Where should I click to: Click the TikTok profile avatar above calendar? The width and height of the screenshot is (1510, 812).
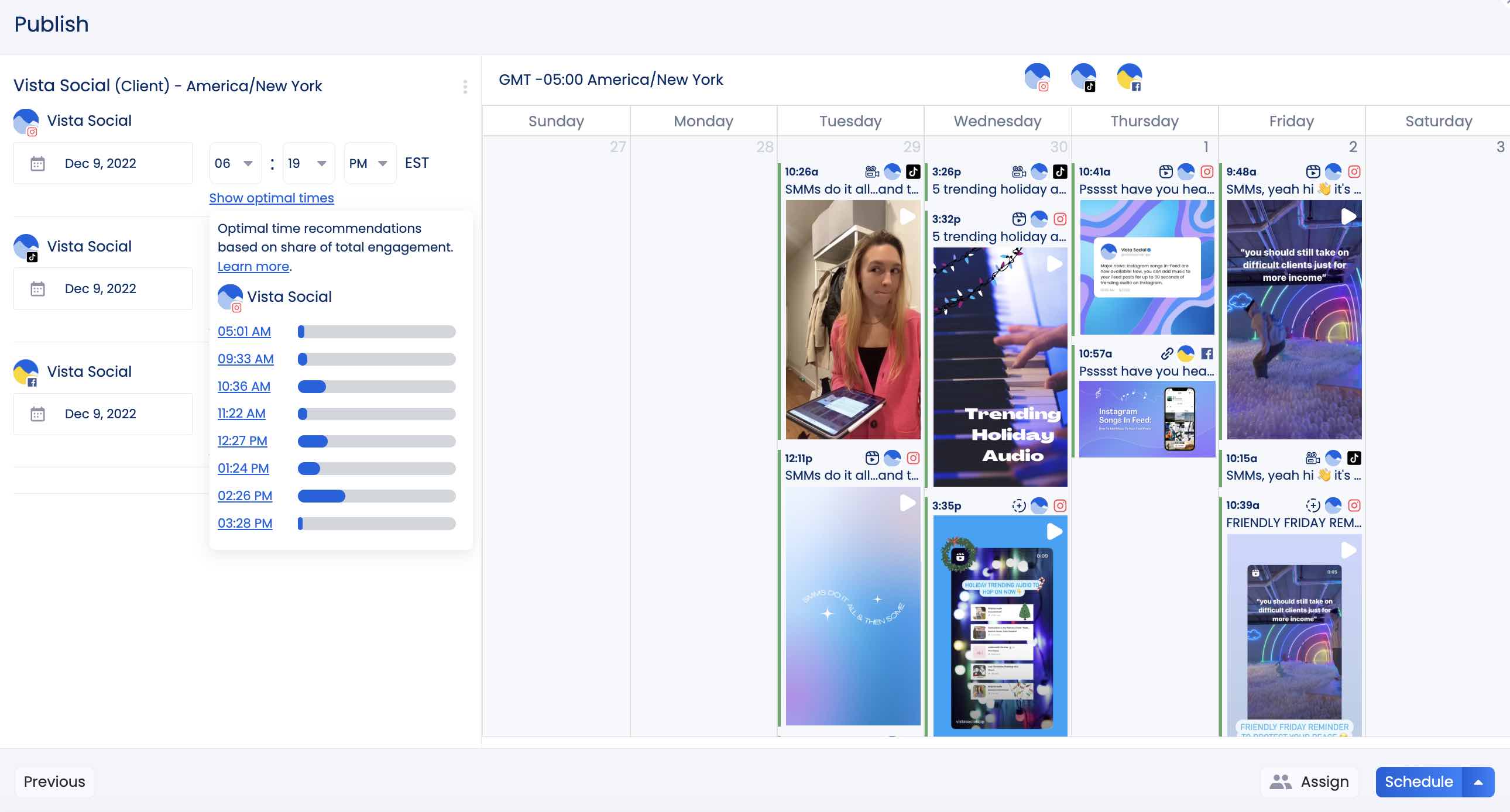[1083, 77]
